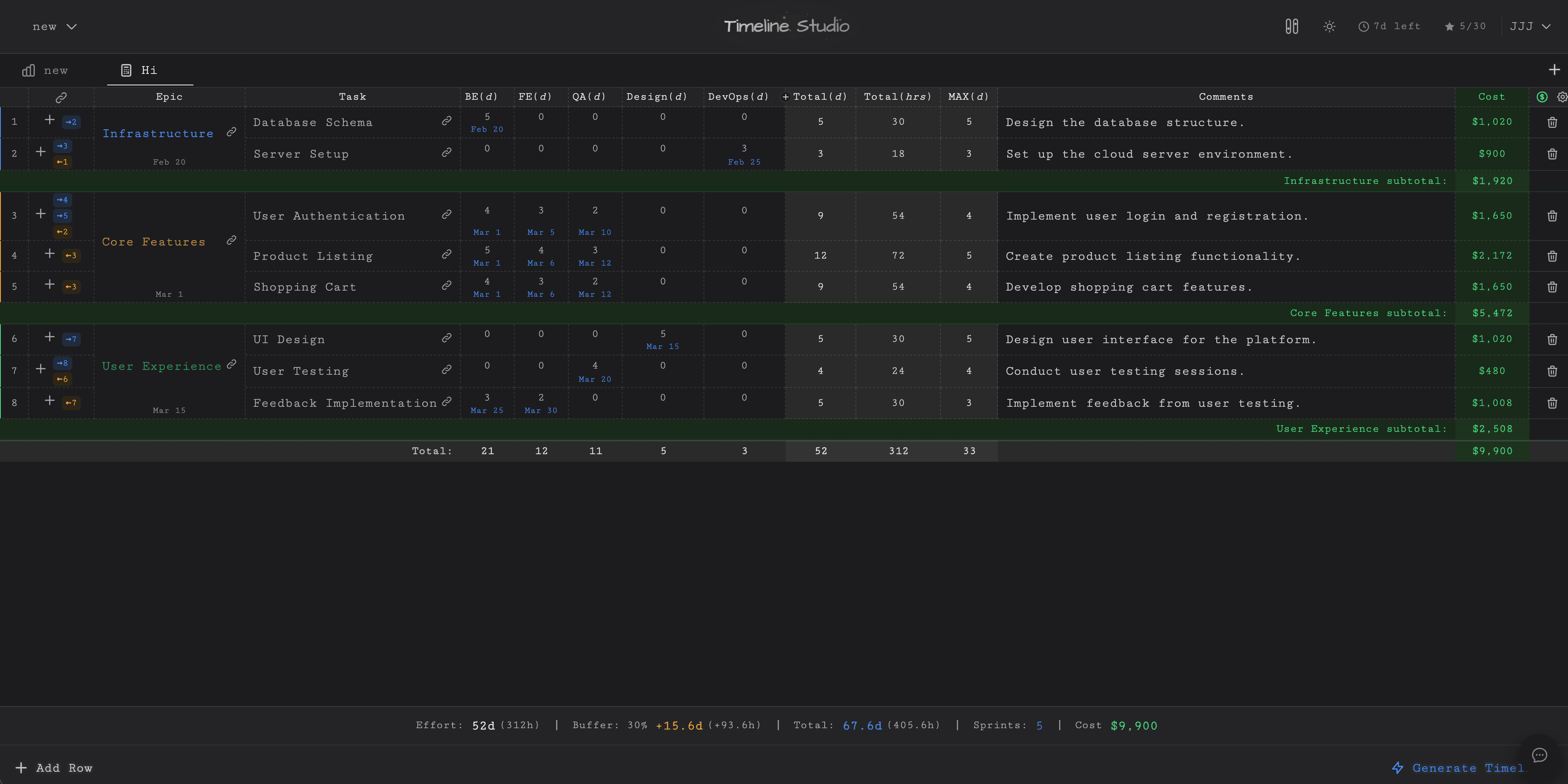Viewport: 1568px width, 784px height.
Task: Open the JJJ account dropdown
Action: point(1530,26)
